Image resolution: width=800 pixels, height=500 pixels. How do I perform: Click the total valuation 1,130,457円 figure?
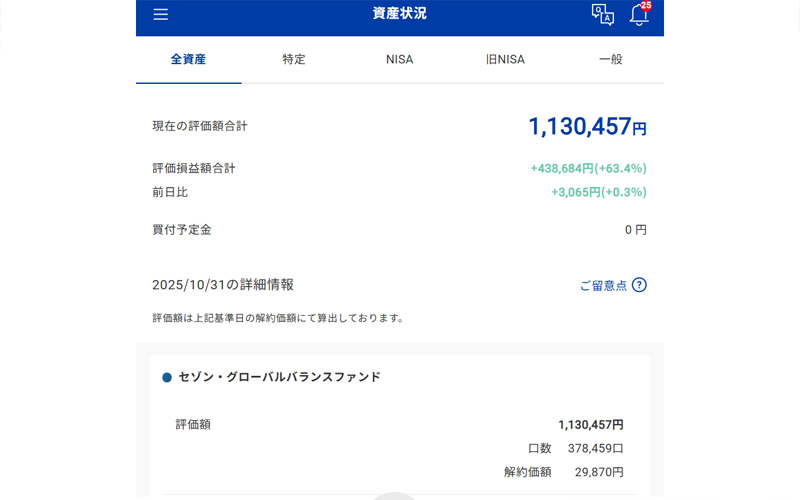[587, 126]
